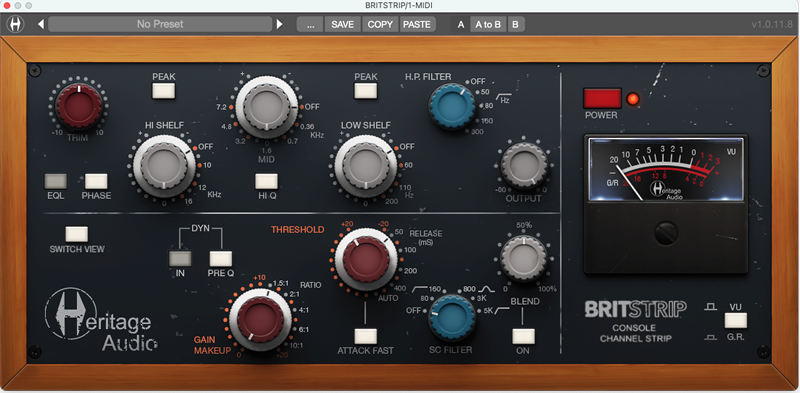Screen dimensions: 800x393
Task: Toggle the PHASE switch
Action: point(96,181)
